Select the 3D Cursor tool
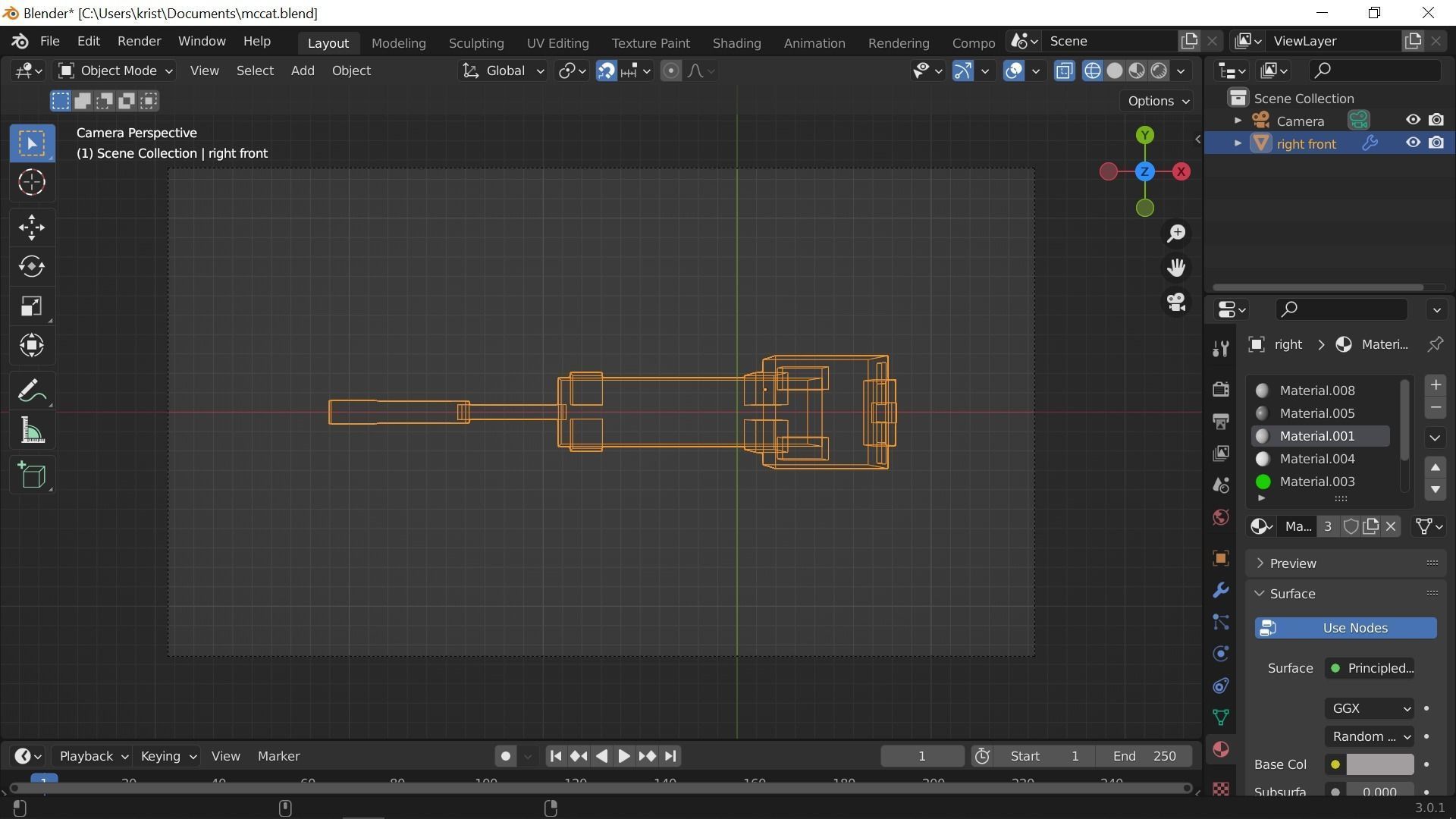 [32, 183]
